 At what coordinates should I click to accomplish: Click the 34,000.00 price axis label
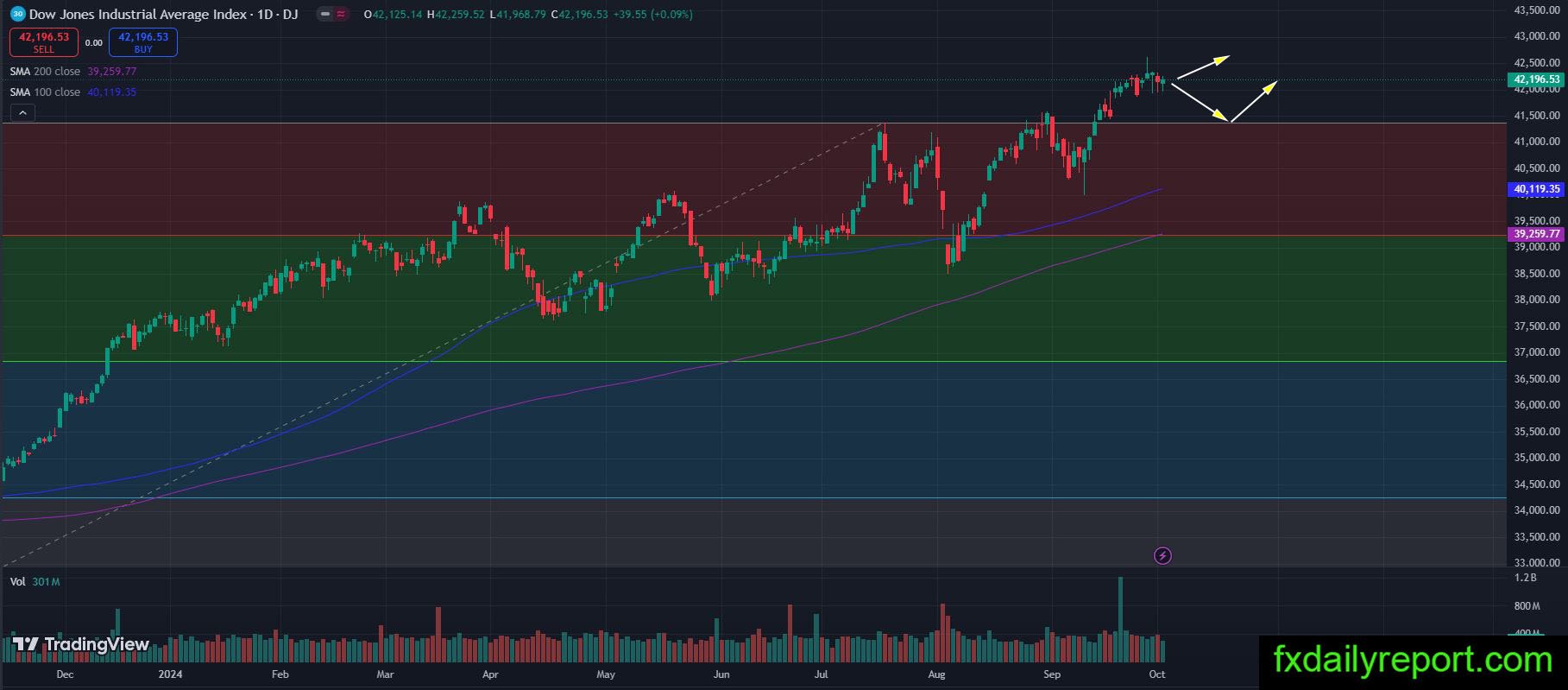click(1537, 510)
